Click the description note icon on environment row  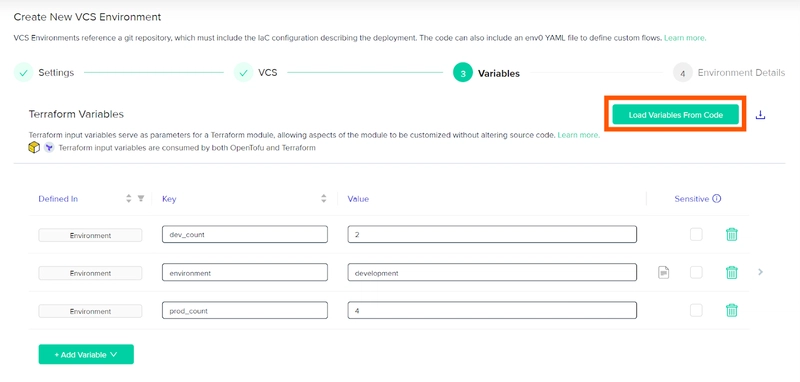click(663, 272)
